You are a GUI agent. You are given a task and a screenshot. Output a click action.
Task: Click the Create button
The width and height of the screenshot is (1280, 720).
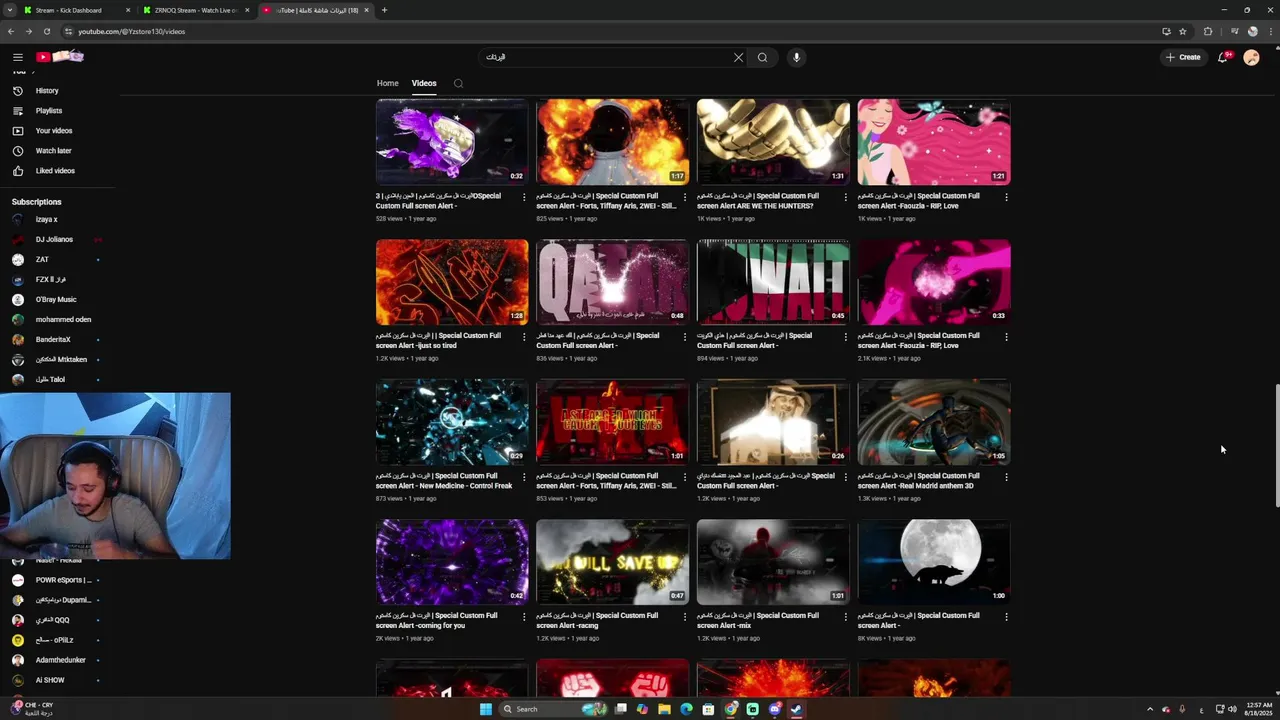click(x=1183, y=57)
